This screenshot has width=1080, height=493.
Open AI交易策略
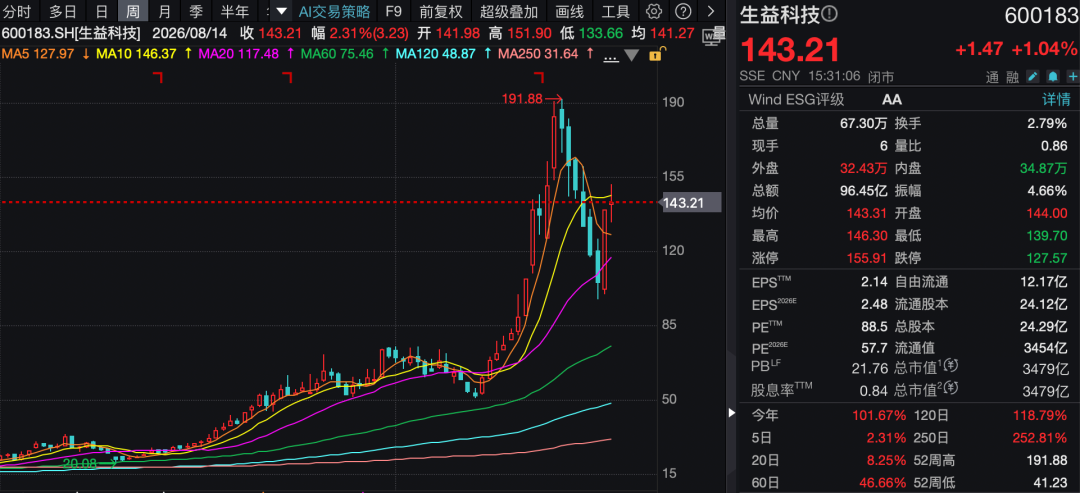tap(334, 12)
